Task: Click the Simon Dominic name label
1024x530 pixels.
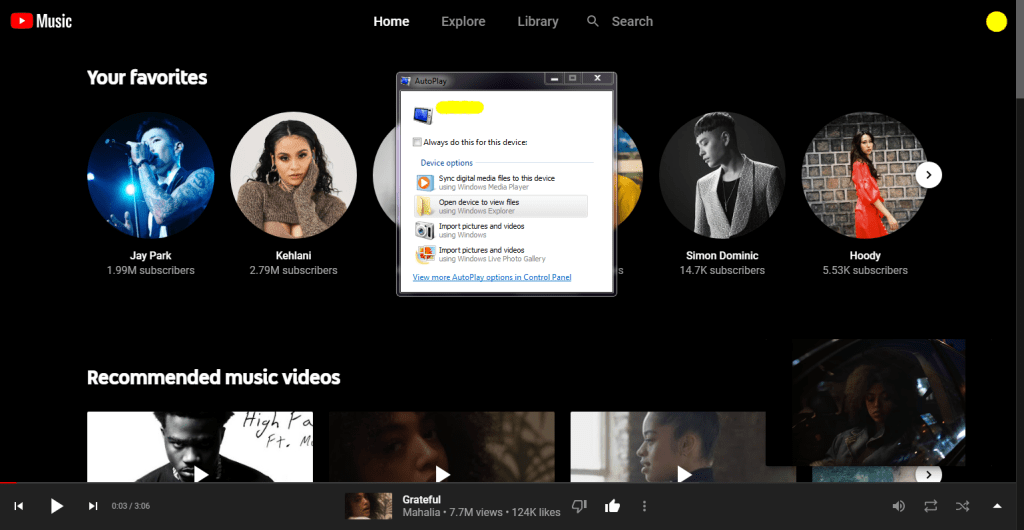Action: click(x=722, y=255)
